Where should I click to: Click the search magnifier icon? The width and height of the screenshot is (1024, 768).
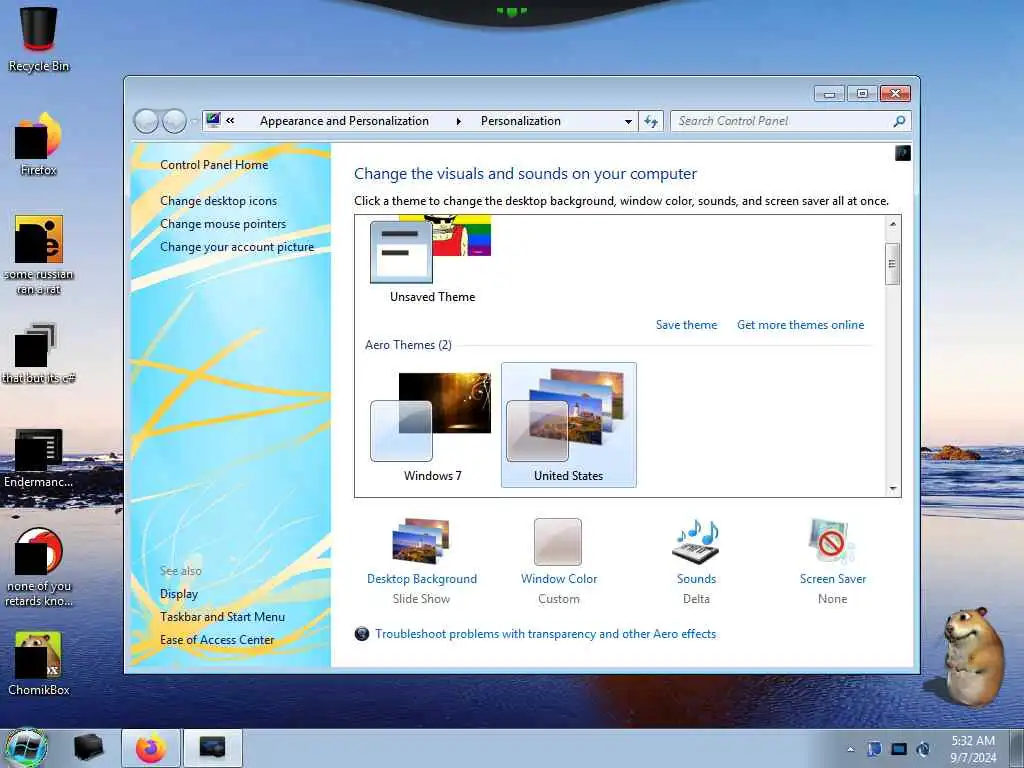(899, 121)
